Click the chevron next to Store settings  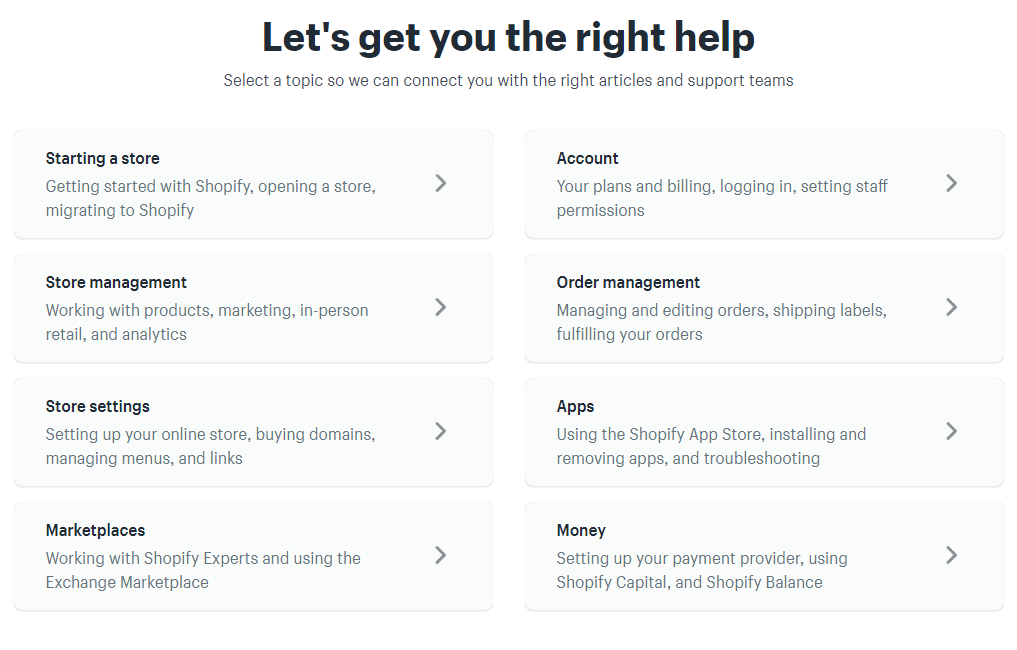(x=441, y=432)
